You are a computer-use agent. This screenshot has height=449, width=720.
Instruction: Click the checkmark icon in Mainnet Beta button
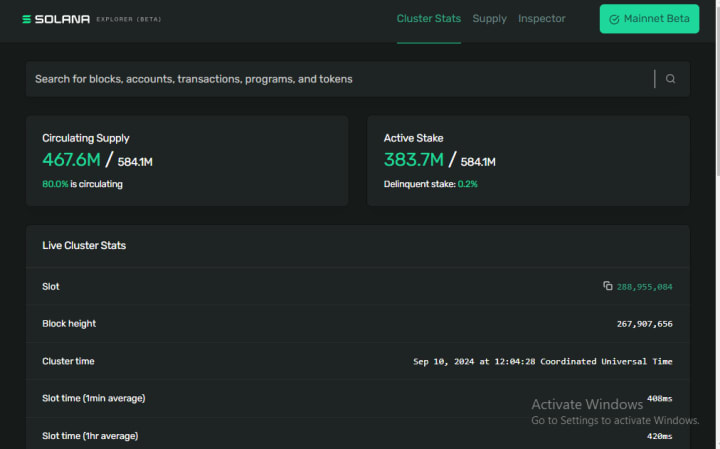tap(614, 19)
